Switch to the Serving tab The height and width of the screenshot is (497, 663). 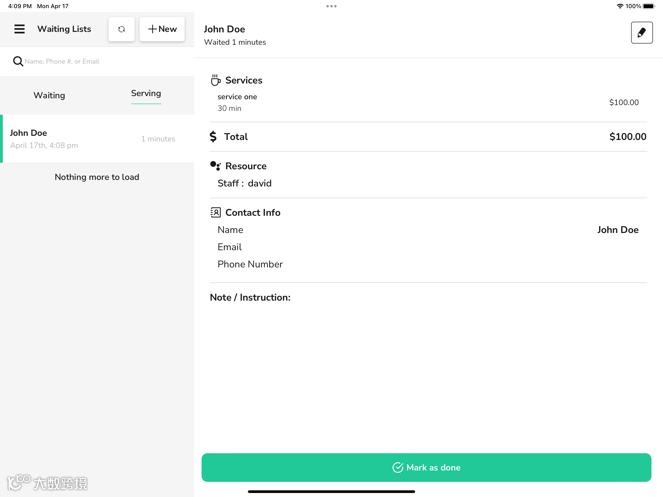(146, 93)
